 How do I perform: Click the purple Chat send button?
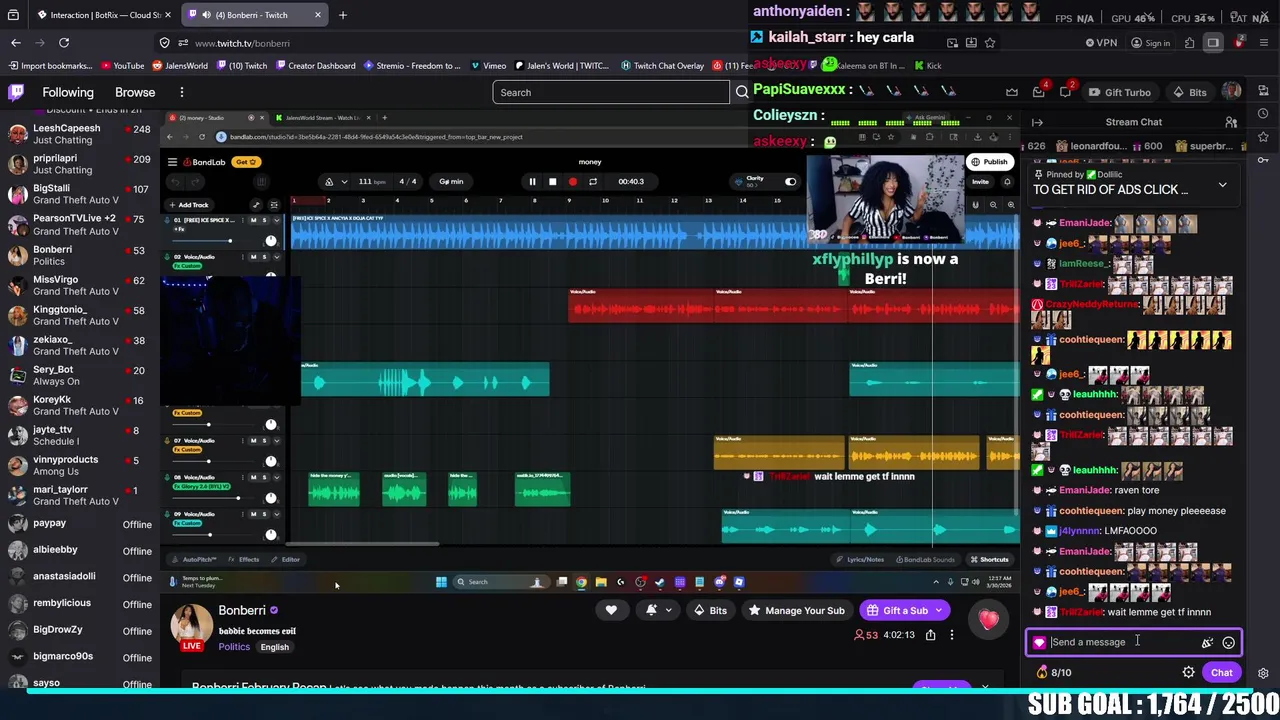tap(1221, 673)
